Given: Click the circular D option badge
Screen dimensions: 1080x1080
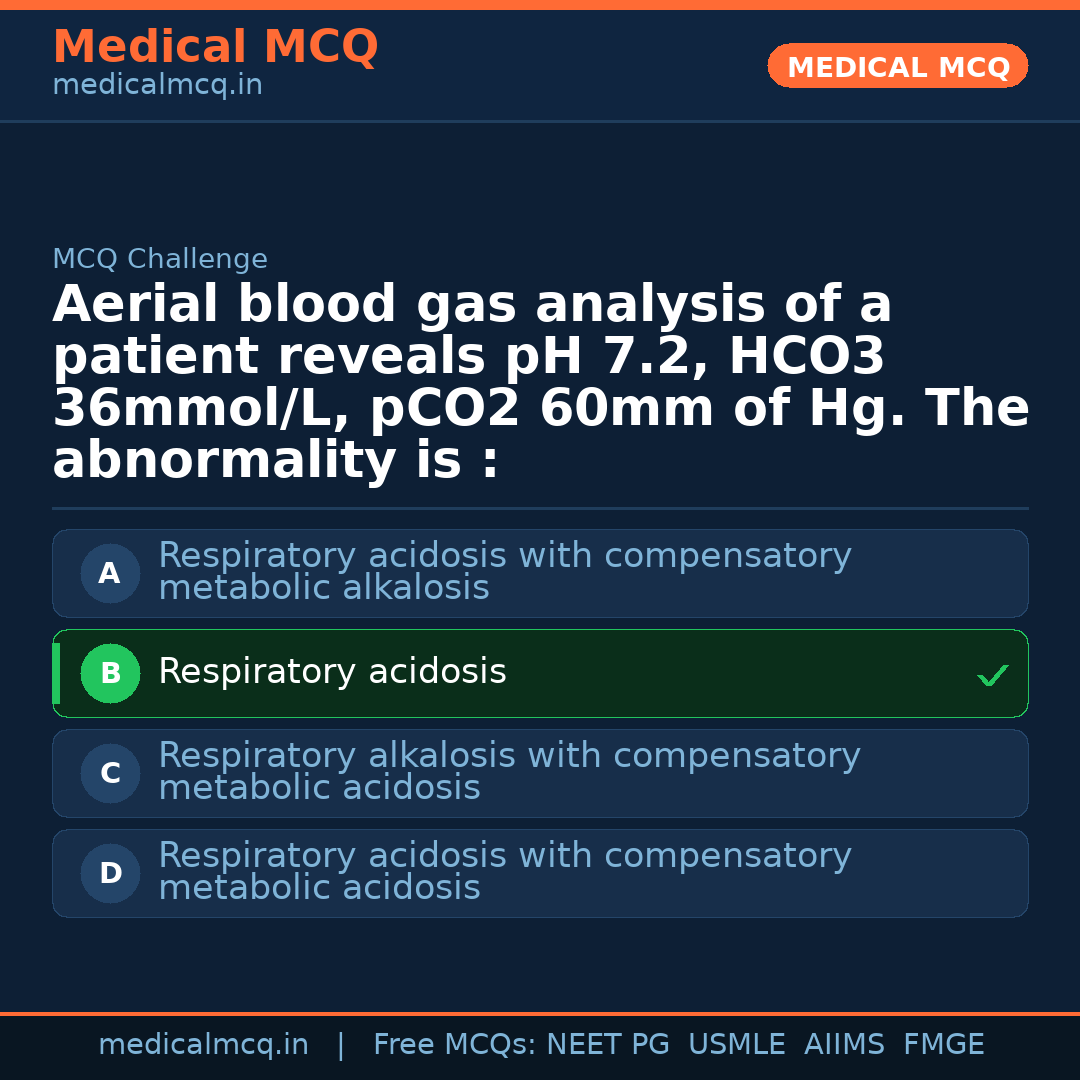Looking at the screenshot, I should point(110,874).
